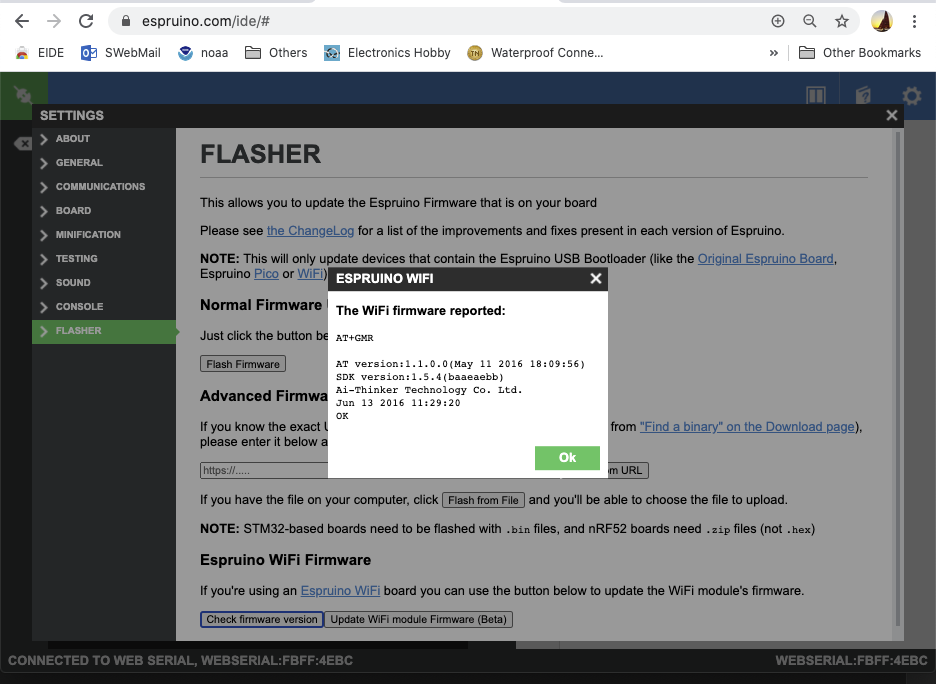Image resolution: width=936 pixels, height=684 pixels.
Task: Click the SDK version:1.5.4 line
Action: (x=420, y=377)
